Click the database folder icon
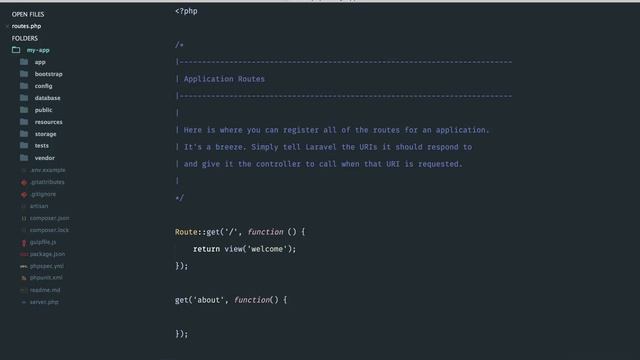640x360 pixels. tap(24, 98)
